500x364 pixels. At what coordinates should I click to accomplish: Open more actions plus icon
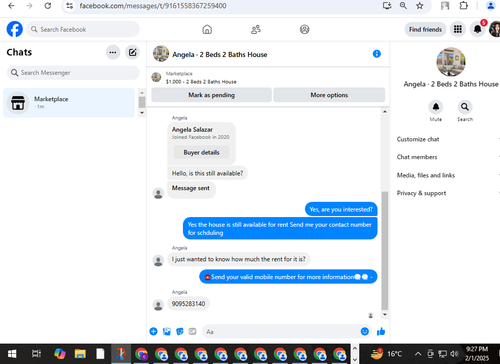coord(153,331)
